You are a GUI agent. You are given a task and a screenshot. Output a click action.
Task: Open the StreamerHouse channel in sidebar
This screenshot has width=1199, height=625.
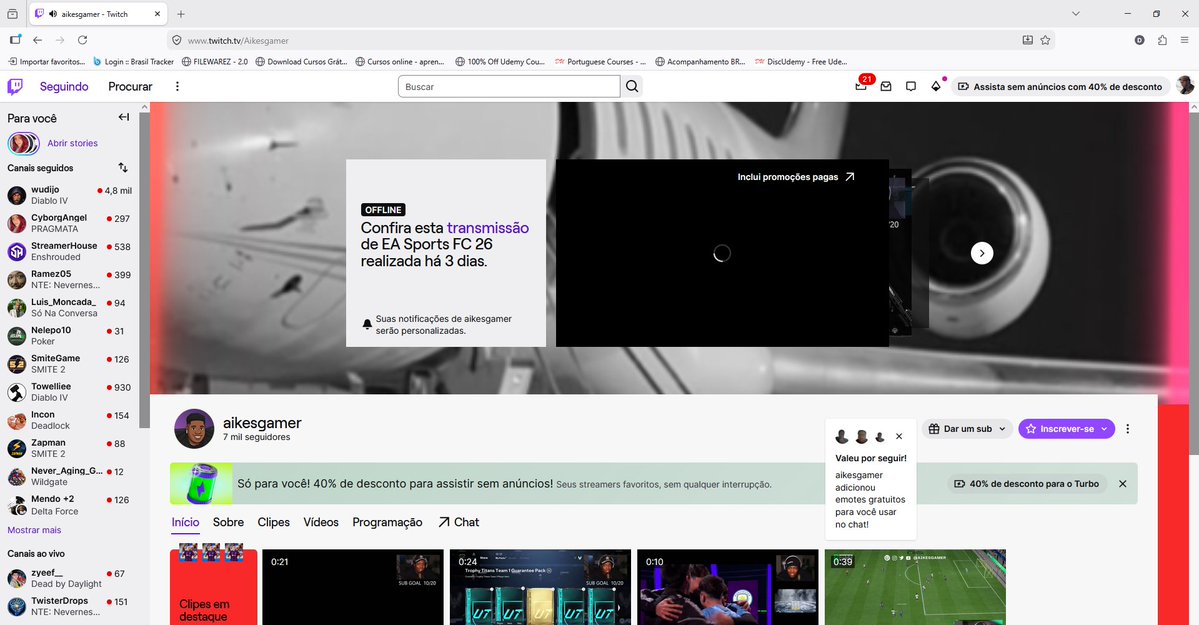[x=70, y=252]
